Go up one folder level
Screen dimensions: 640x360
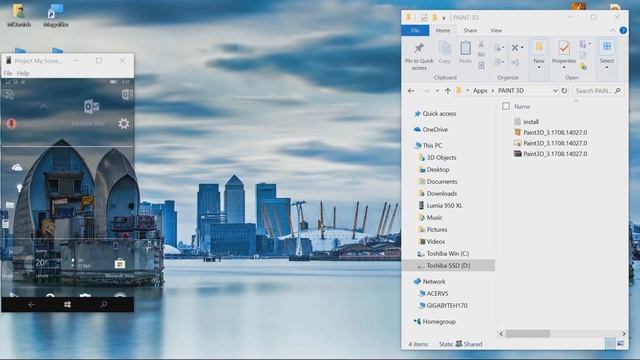click(x=448, y=91)
